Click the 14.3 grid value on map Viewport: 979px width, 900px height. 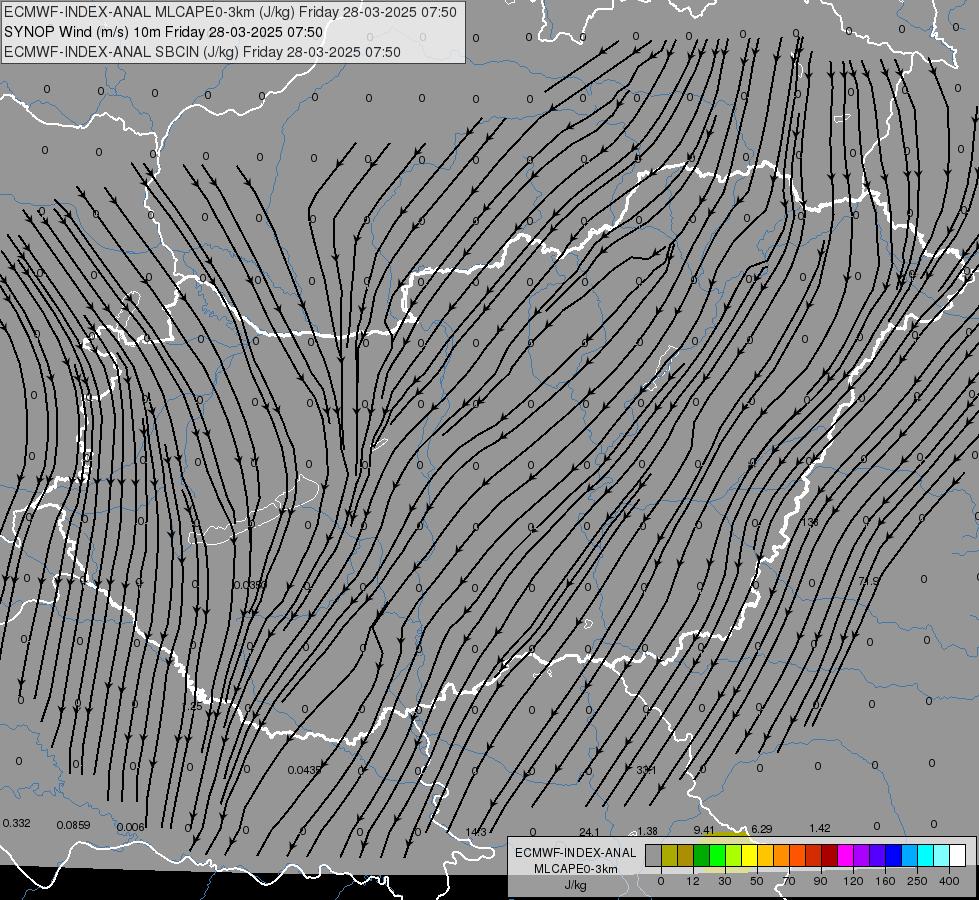click(476, 832)
